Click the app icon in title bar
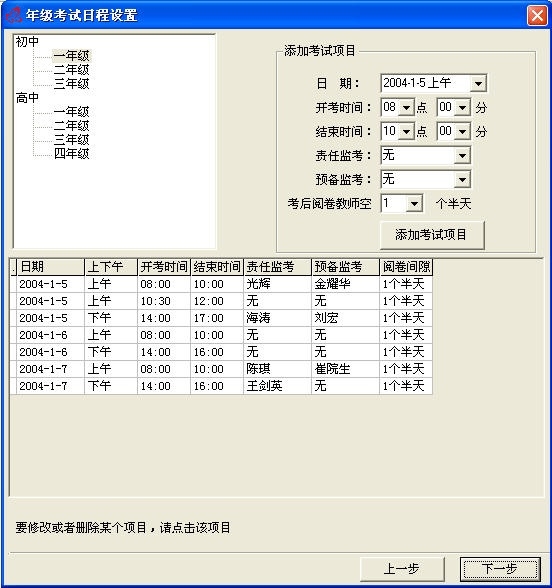 (14, 15)
